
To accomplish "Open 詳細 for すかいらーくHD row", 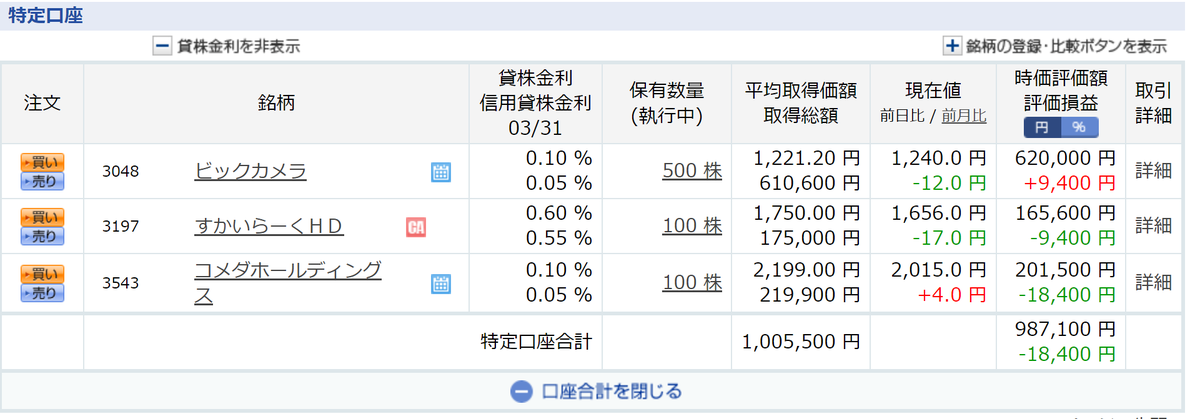I will (1153, 226).
